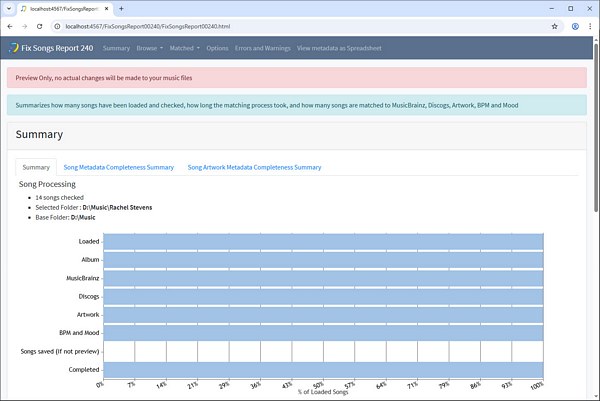Switch to Song Metadata Completeness Summary tab
Viewport: 600px width, 401px height.
pos(118,167)
